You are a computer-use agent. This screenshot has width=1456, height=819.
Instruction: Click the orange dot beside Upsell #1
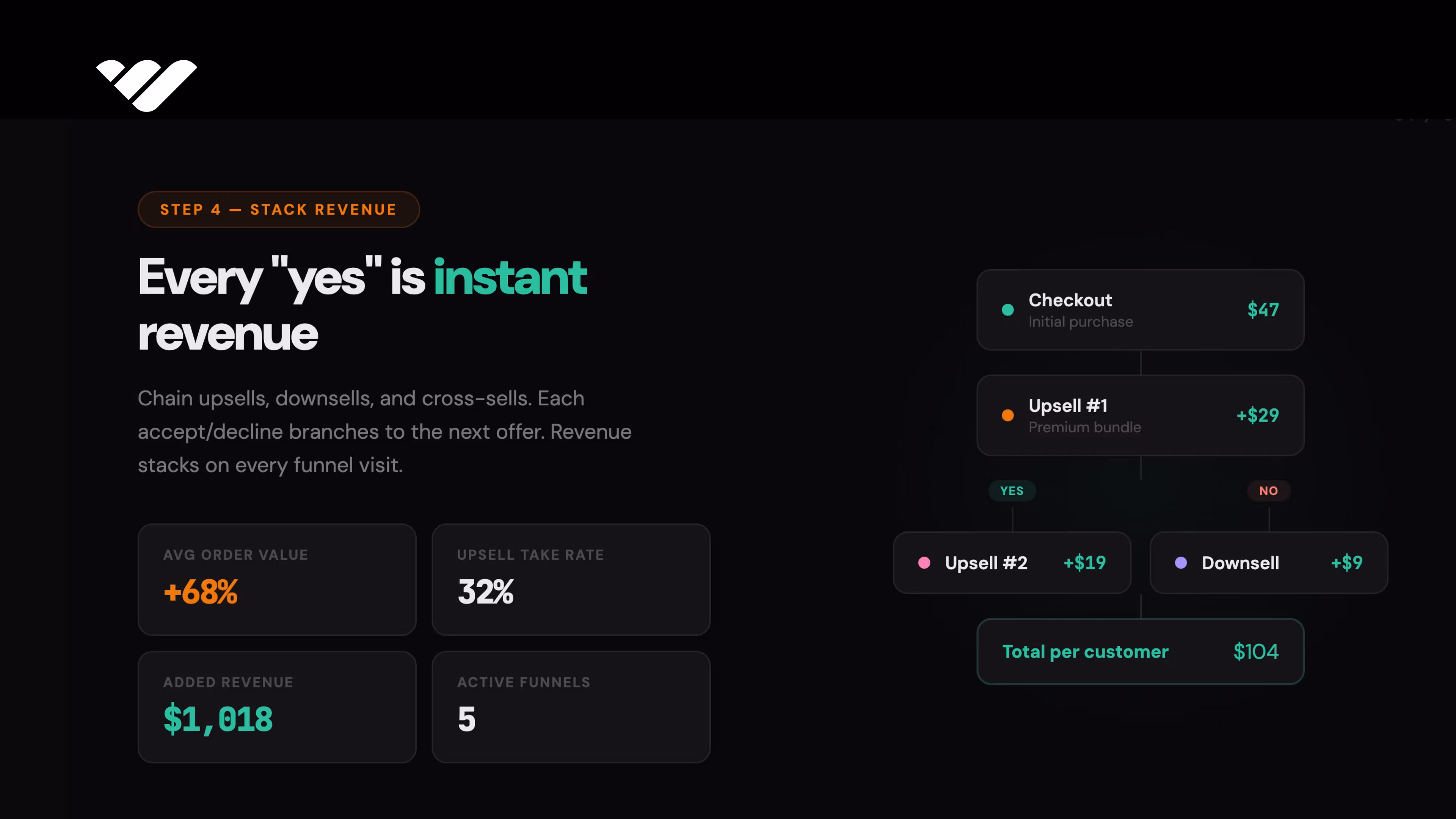pyautogui.click(x=1007, y=416)
